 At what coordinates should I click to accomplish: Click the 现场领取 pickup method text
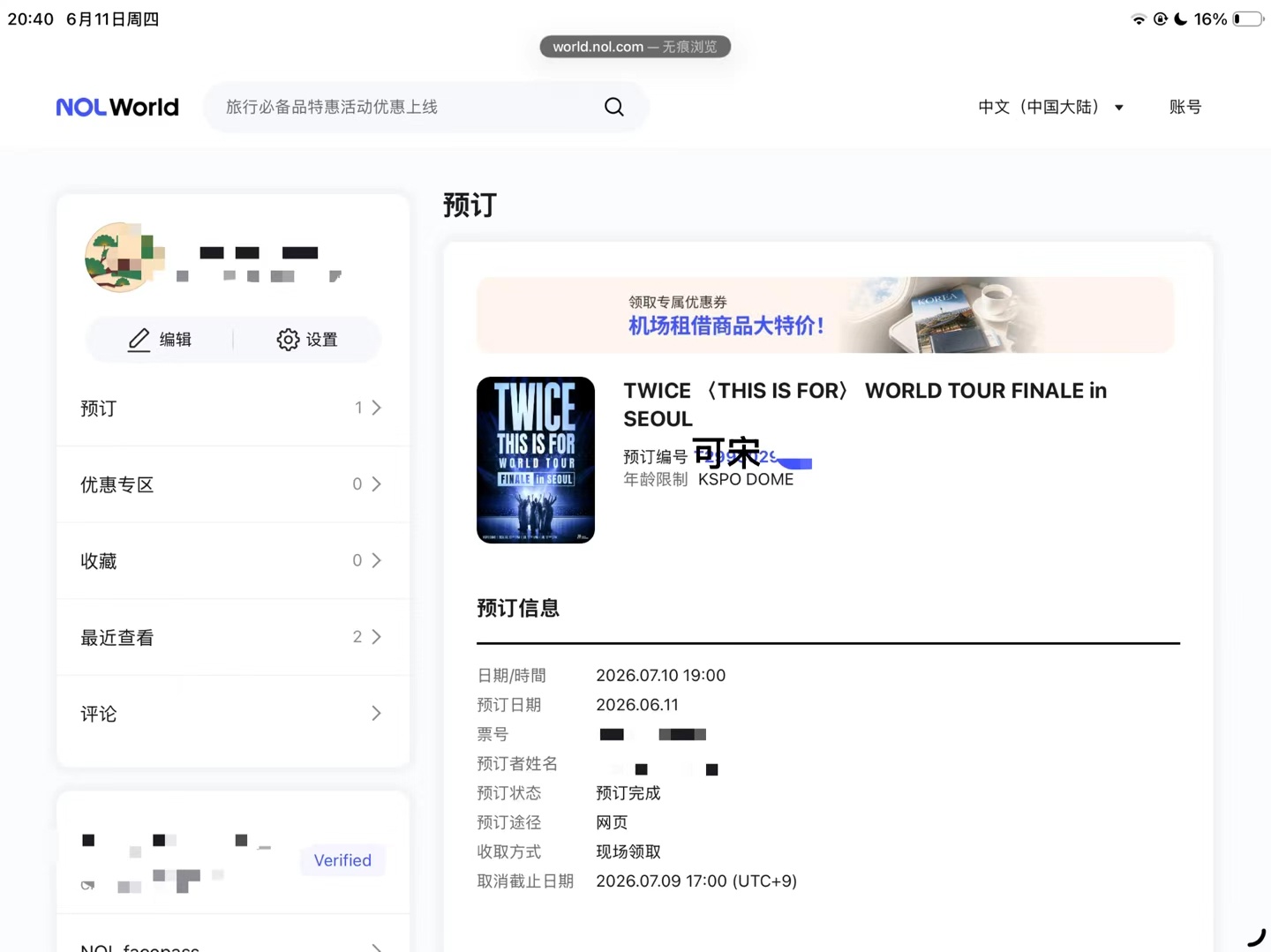pos(628,851)
